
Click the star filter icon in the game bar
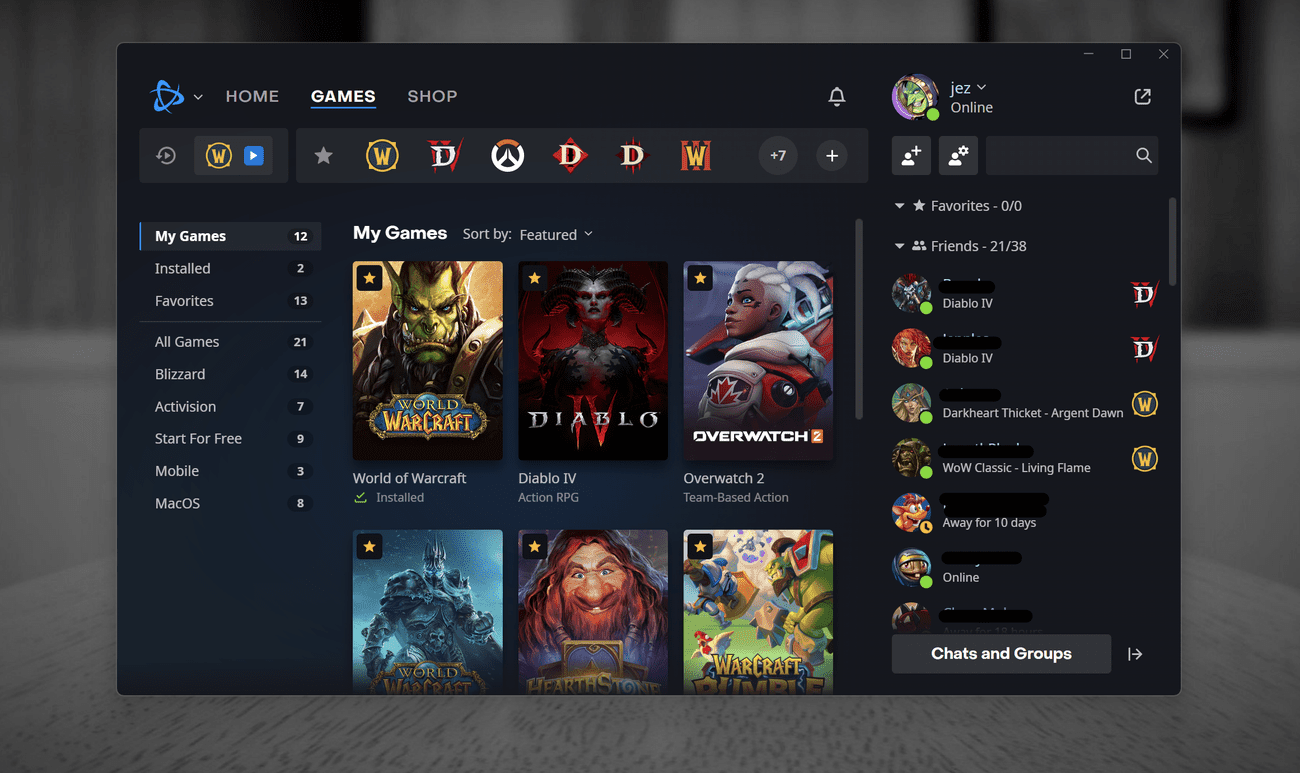pos(320,155)
